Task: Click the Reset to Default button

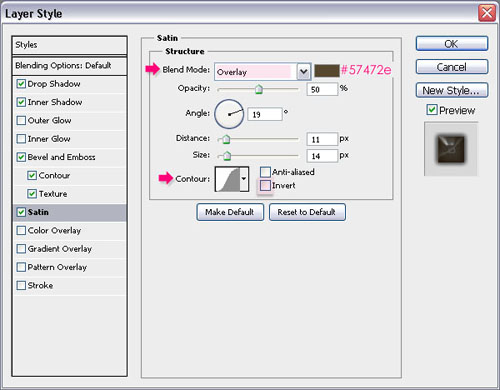Action: point(307,212)
